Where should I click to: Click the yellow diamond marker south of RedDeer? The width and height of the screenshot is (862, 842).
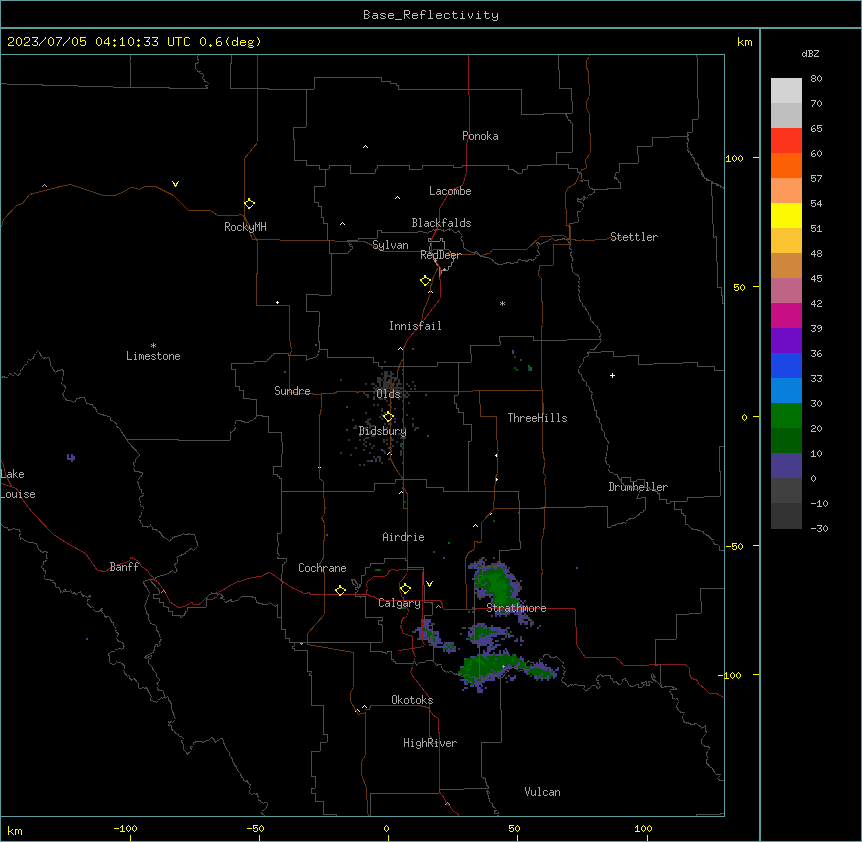coord(426,281)
